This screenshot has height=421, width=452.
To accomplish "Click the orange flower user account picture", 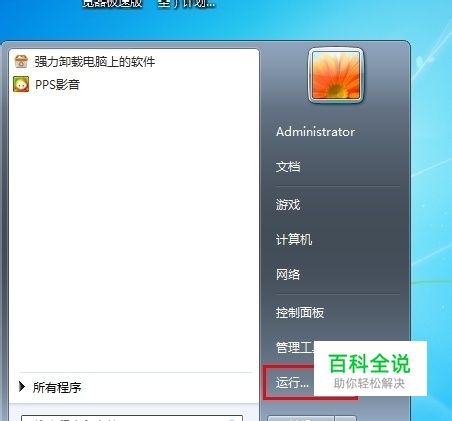I will point(336,75).
